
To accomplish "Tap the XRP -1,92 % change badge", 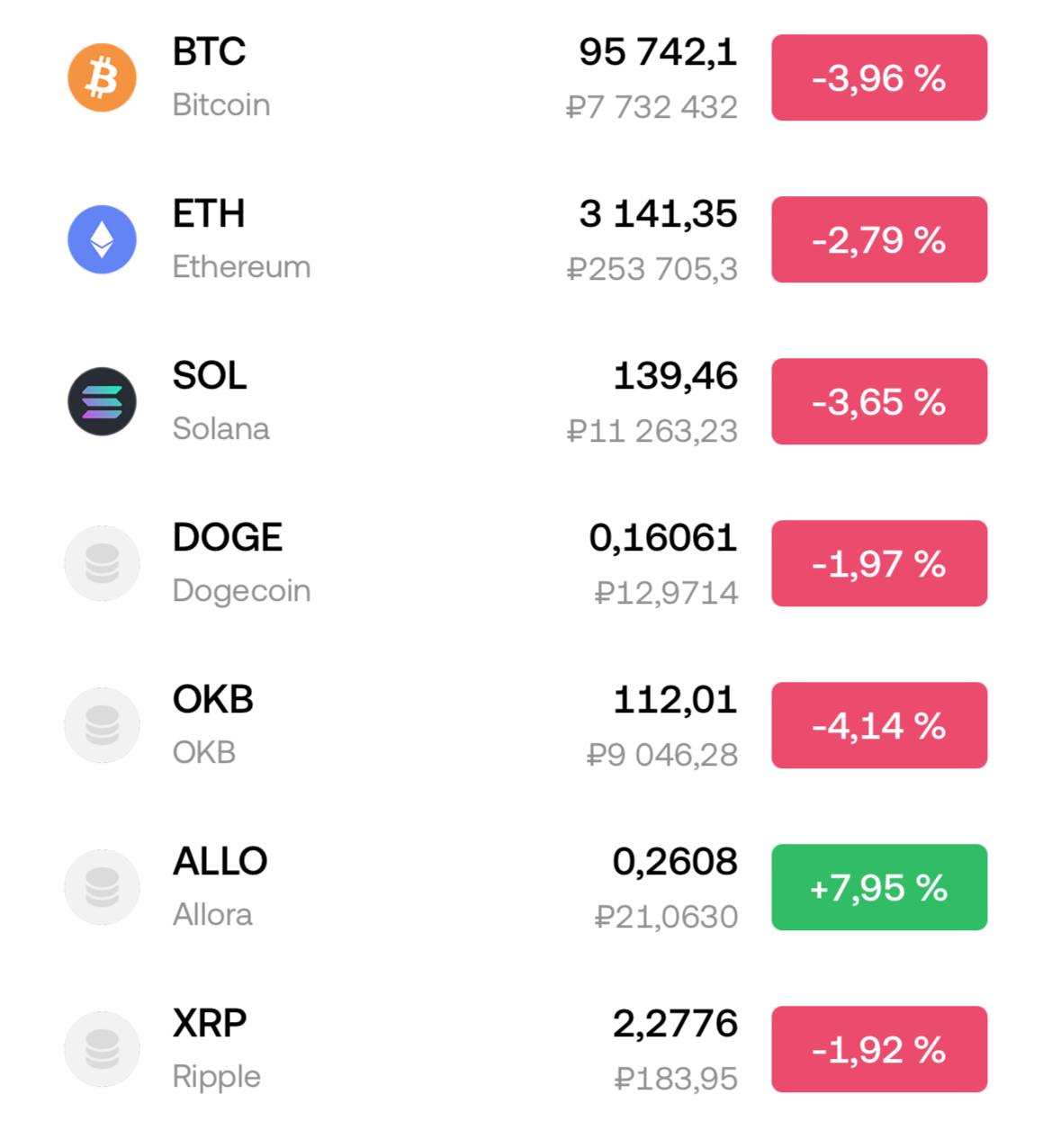I will [878, 1049].
